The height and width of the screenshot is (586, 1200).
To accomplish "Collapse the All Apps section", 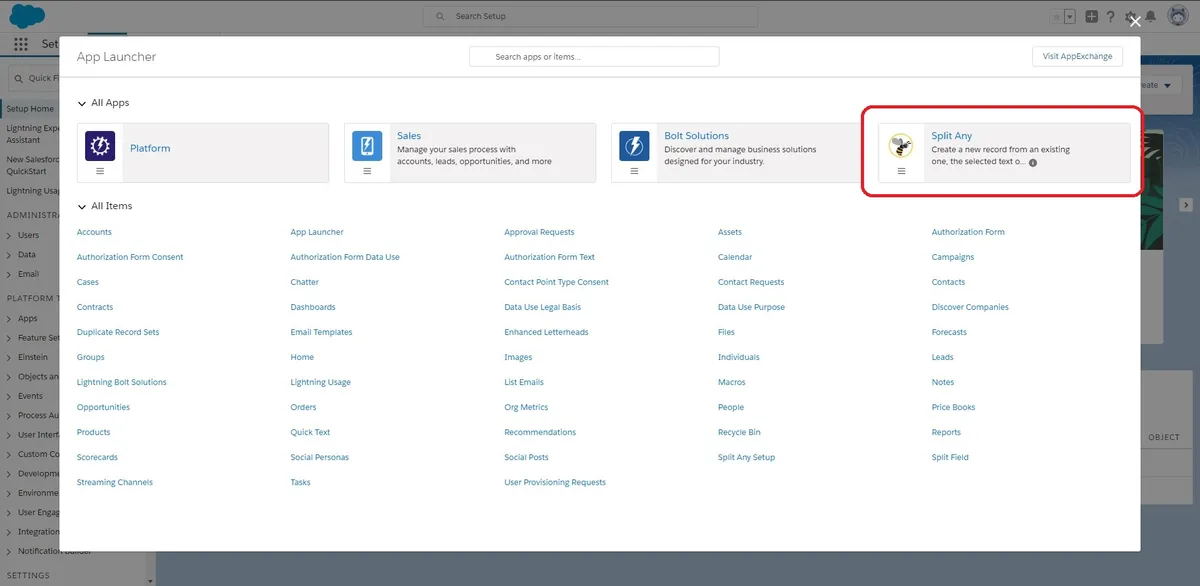I will coord(82,103).
